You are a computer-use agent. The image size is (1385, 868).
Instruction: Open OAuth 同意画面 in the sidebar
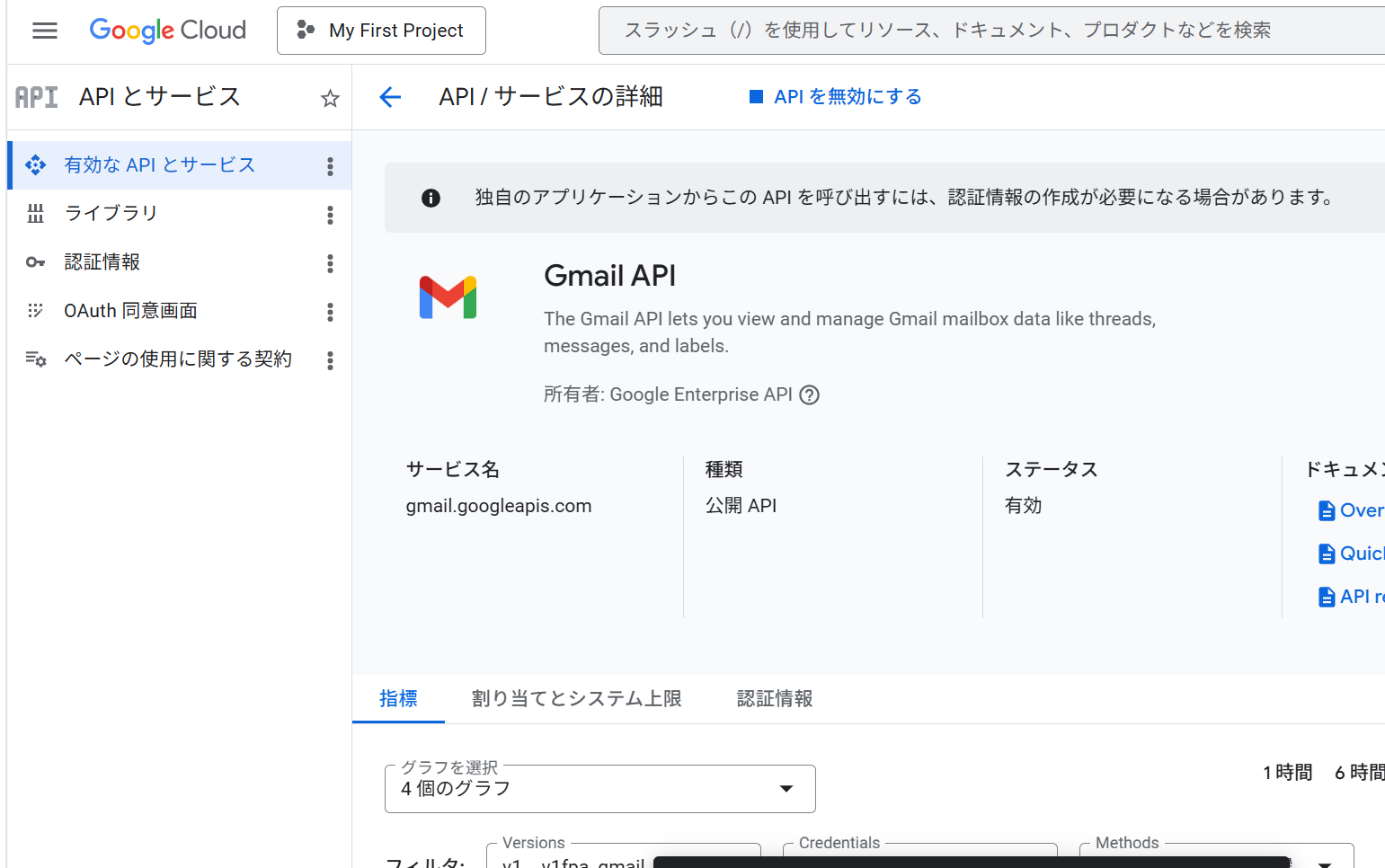tap(131, 311)
